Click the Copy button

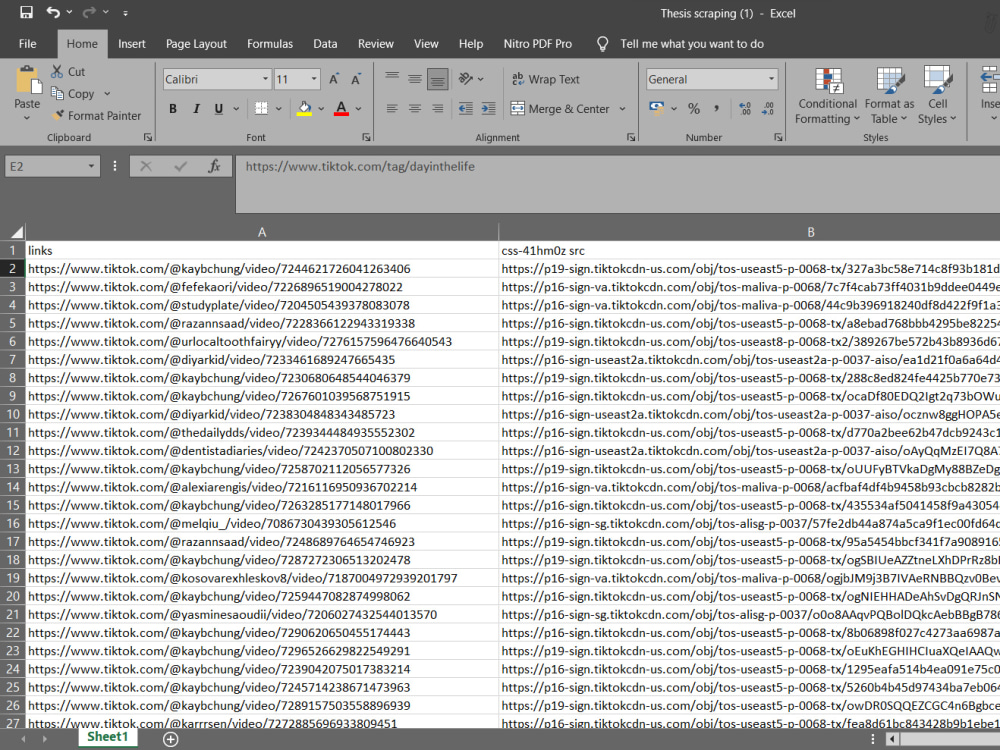[73, 94]
